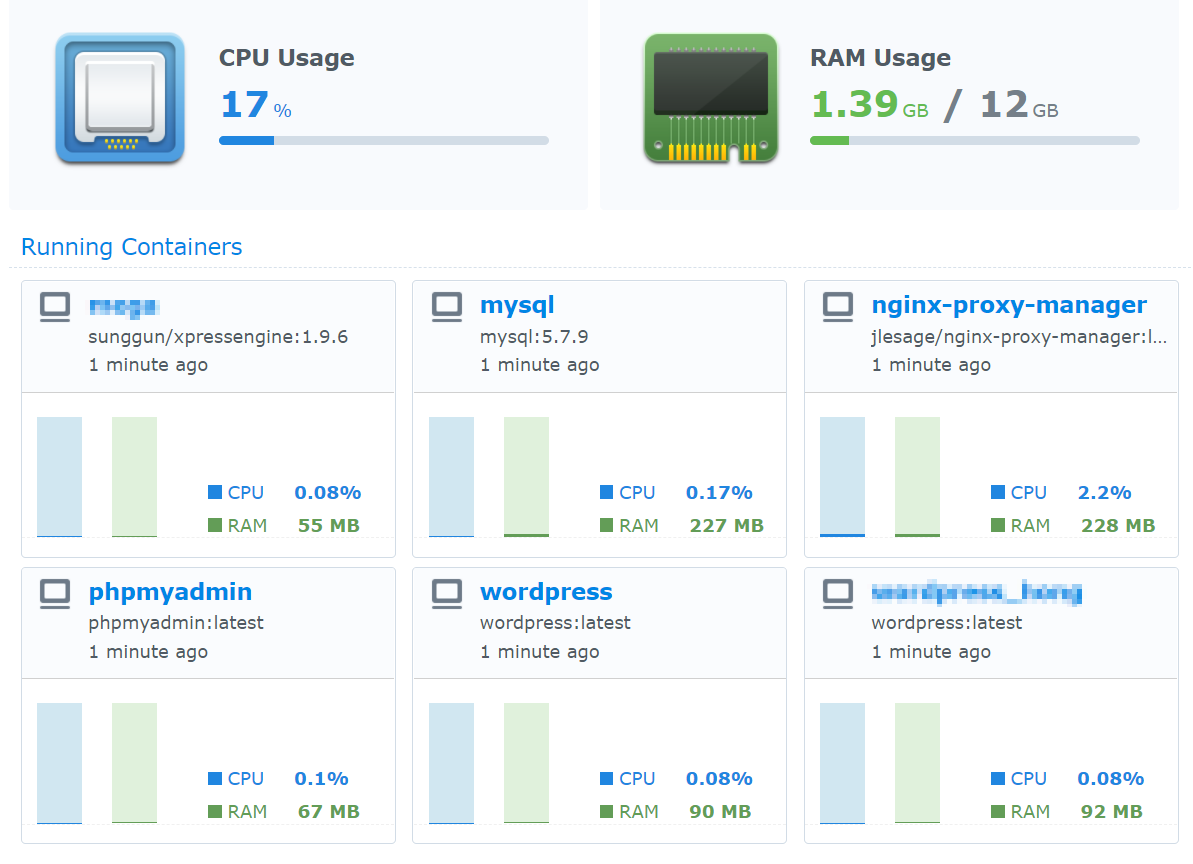The width and height of the screenshot is (1193, 864).
Task: Click the RAM Usage progress bar
Action: (x=975, y=140)
